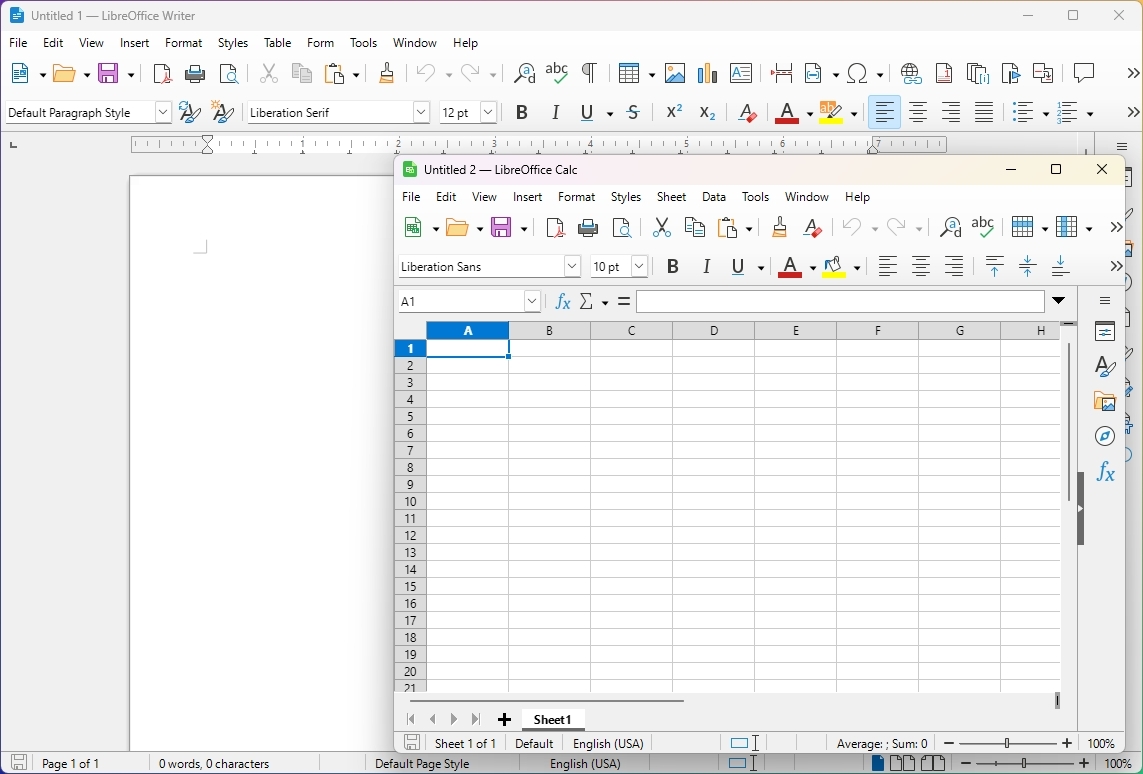The height and width of the screenshot is (774, 1143).
Task: Select the Insert Chart icon in Writer
Action: [x=708, y=73]
